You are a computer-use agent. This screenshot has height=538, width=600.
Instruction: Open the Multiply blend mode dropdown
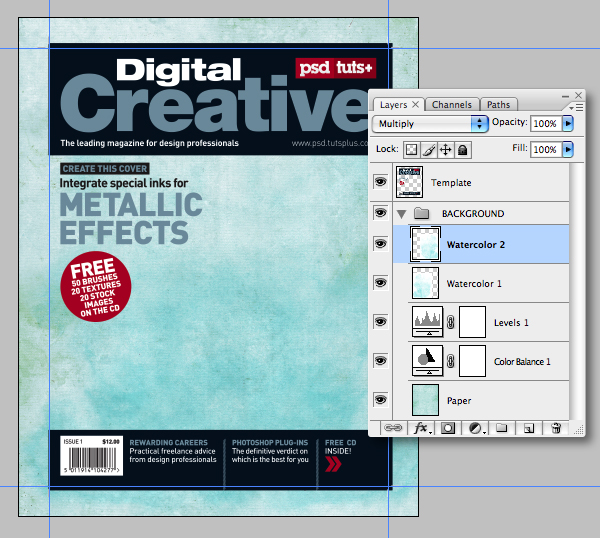tap(430, 124)
